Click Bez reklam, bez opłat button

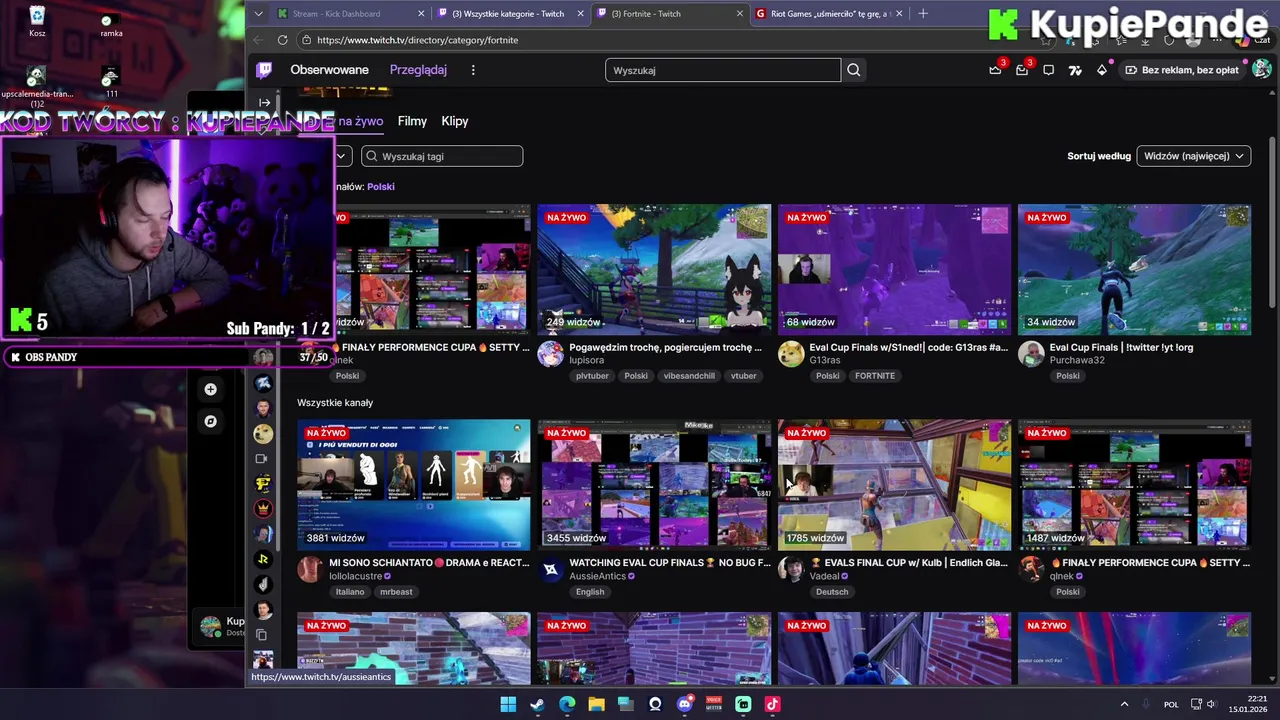1181,70
